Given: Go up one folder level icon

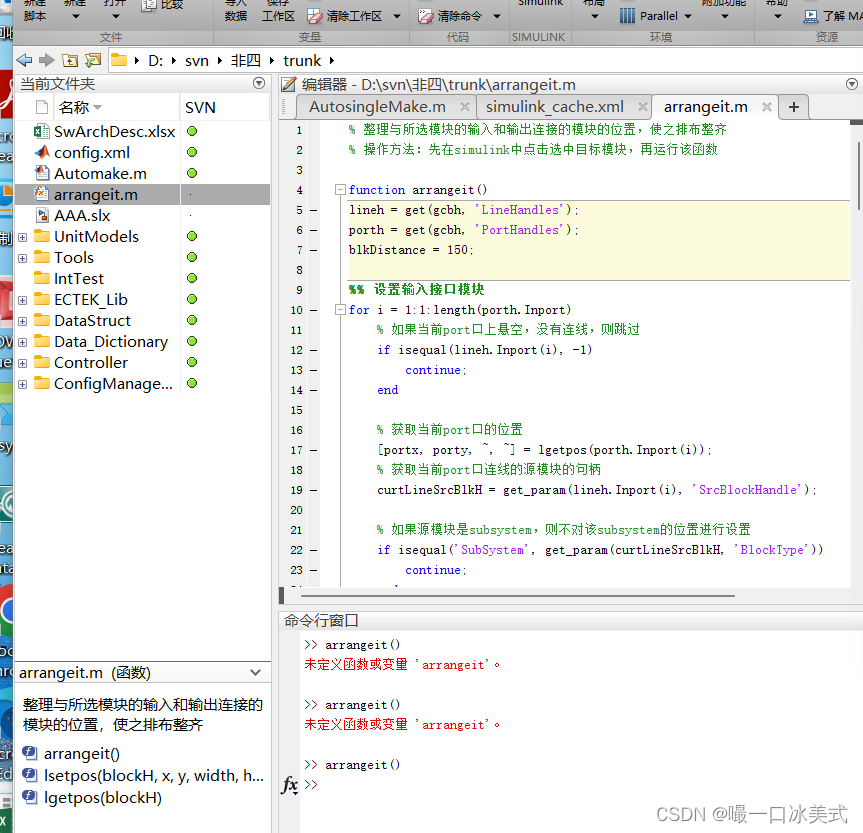Looking at the screenshot, I should point(70,60).
